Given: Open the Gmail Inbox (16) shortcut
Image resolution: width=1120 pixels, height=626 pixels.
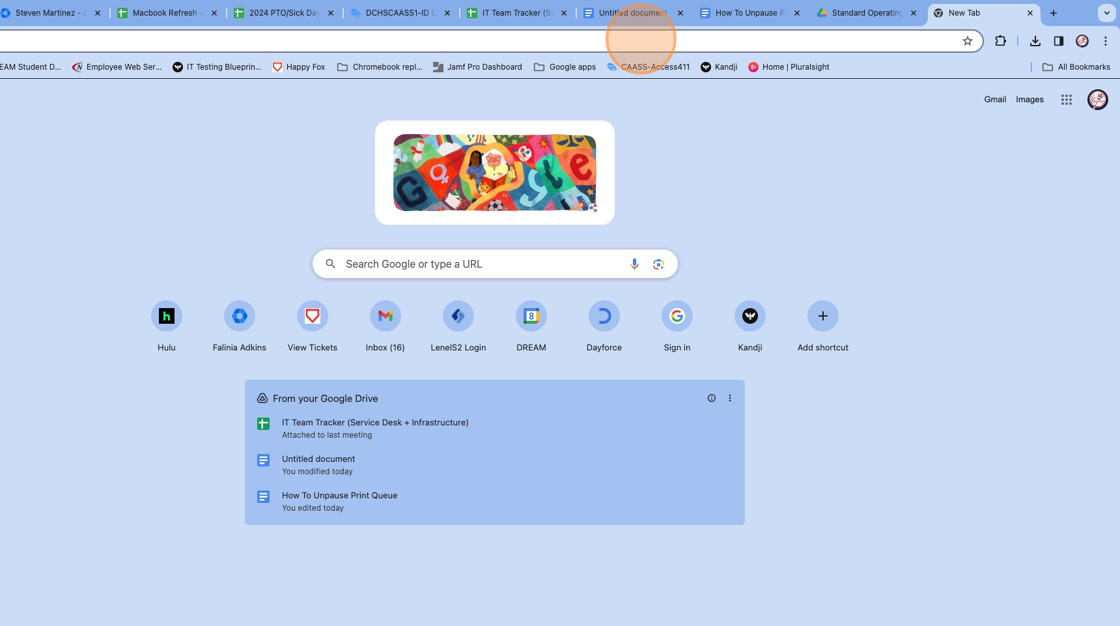Looking at the screenshot, I should tap(385, 316).
